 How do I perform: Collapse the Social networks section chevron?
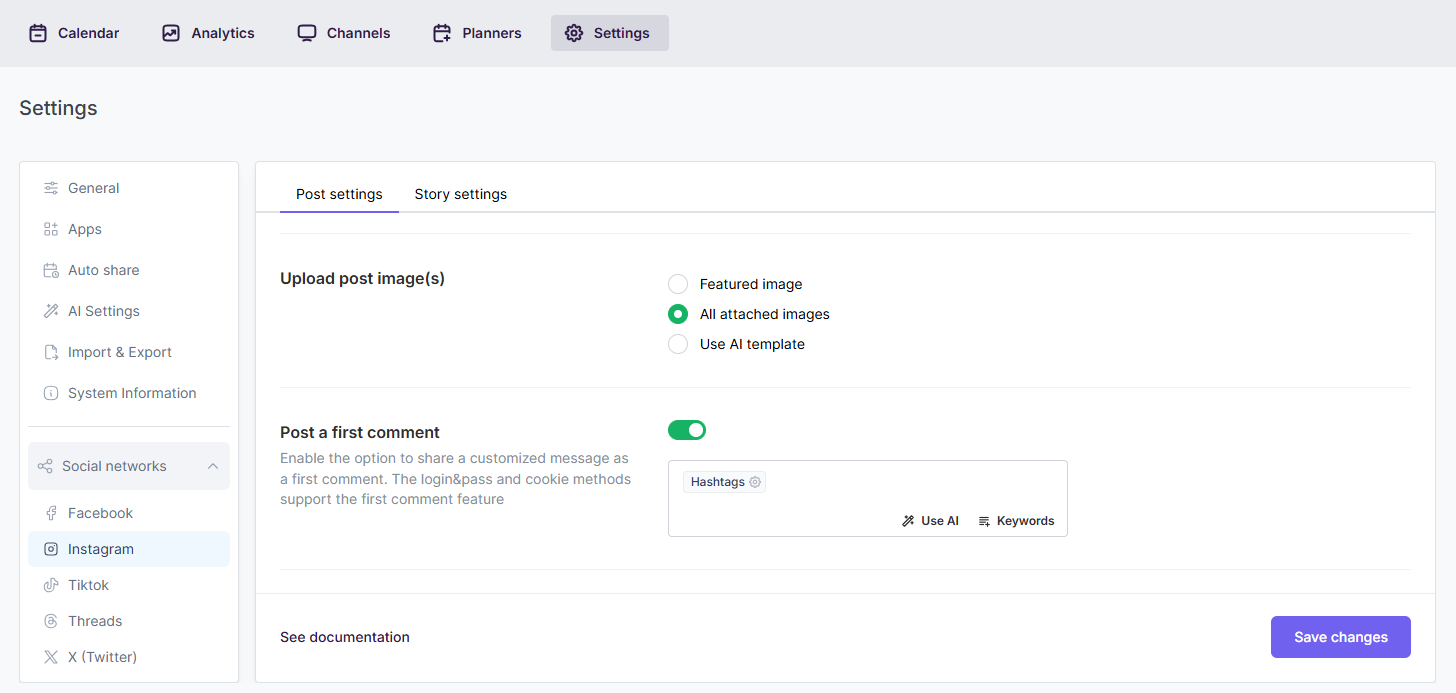pyautogui.click(x=213, y=466)
